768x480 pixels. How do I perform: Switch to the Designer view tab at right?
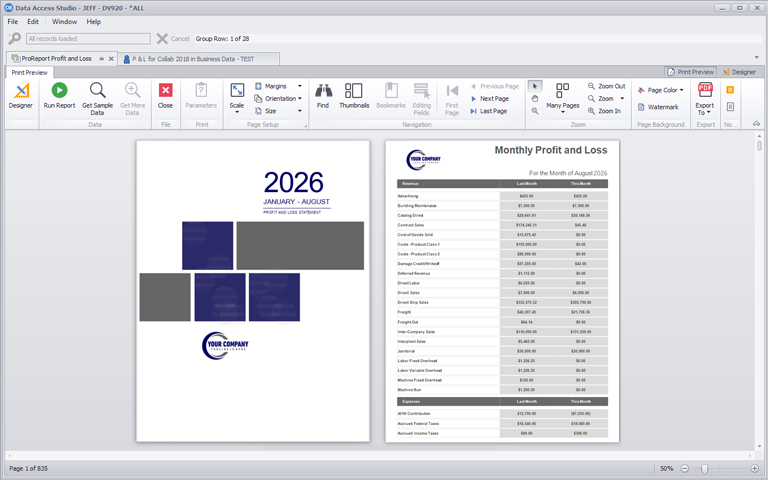(738, 72)
